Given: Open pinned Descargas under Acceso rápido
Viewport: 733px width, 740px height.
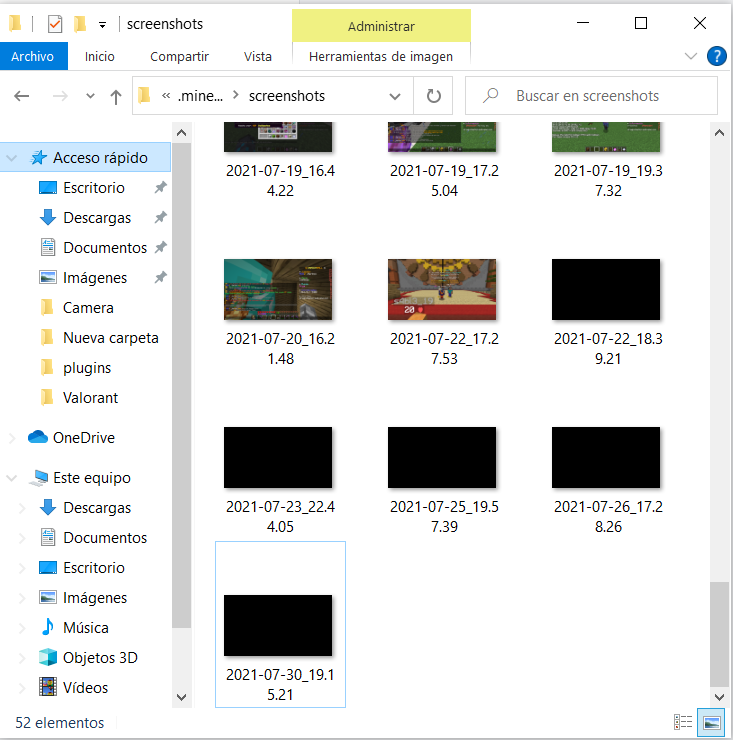Looking at the screenshot, I should coord(97,218).
